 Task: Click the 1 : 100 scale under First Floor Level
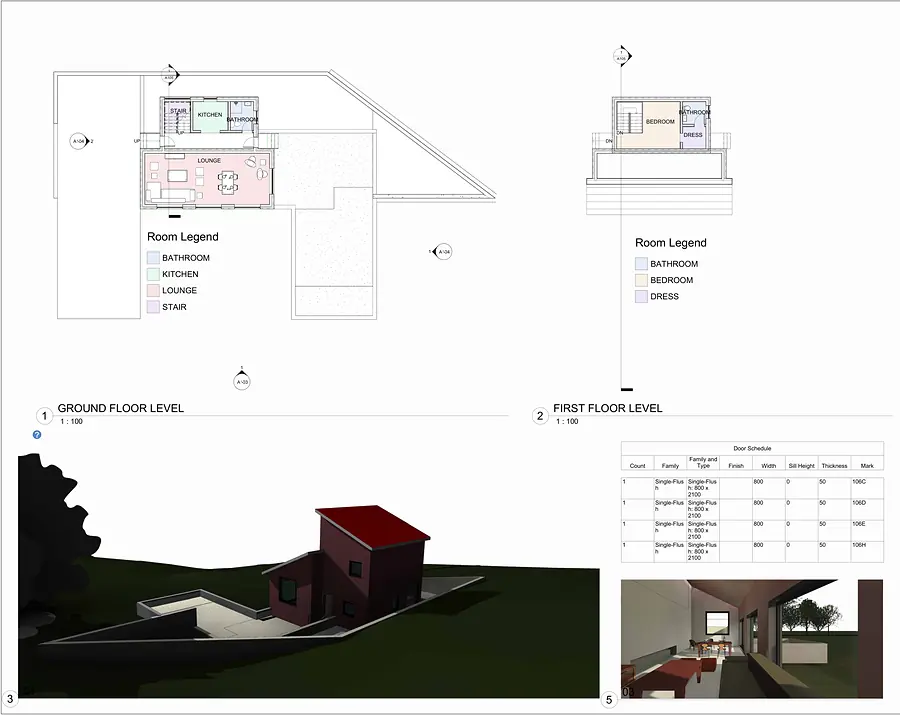pyautogui.click(x=567, y=421)
